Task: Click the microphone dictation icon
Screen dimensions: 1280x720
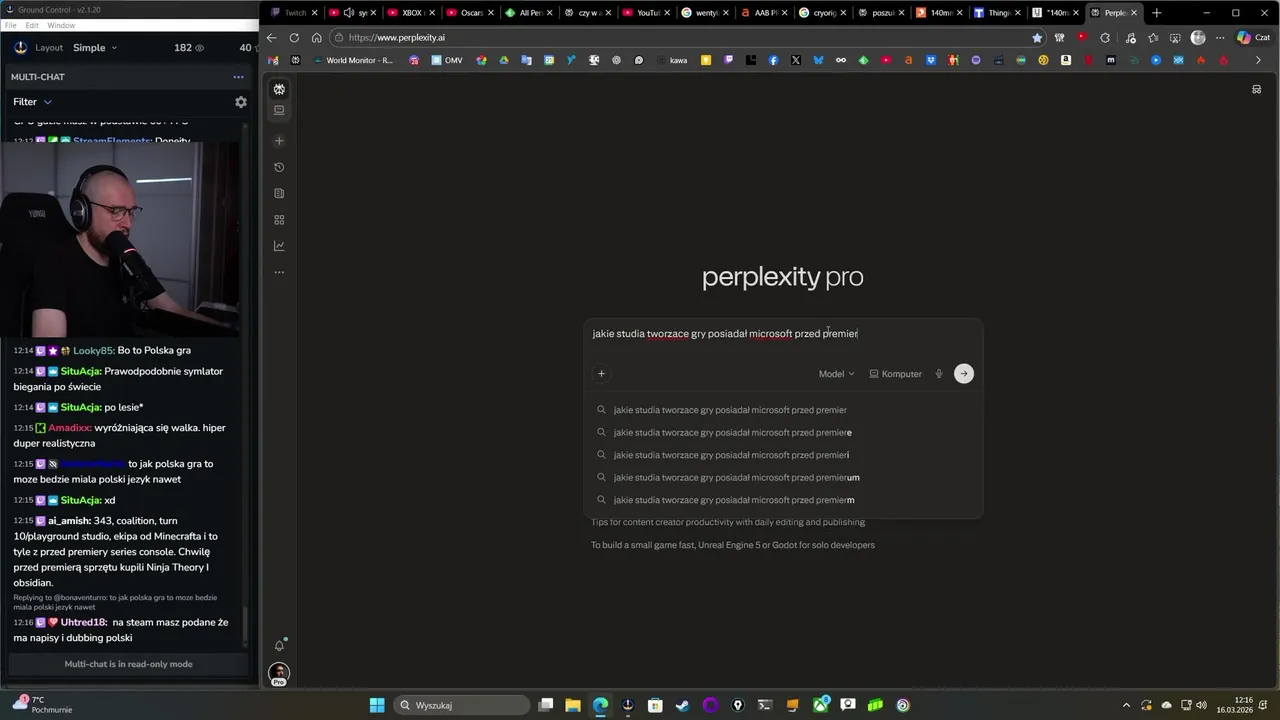Action: (939, 374)
